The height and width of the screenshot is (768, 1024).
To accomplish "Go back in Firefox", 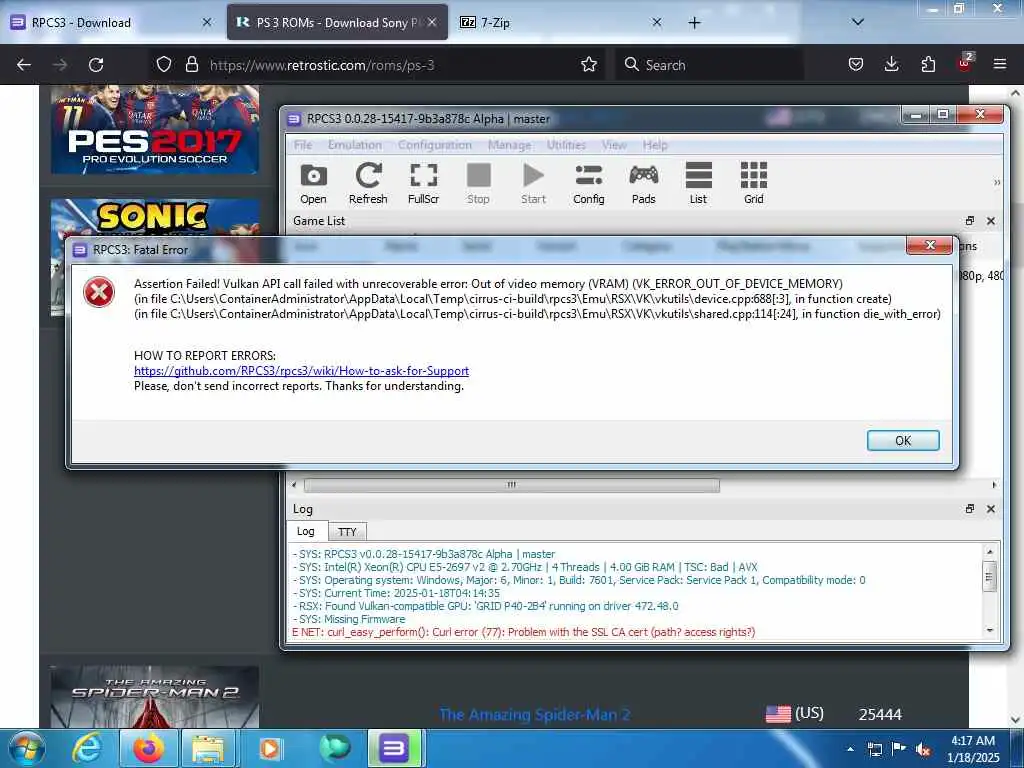I will tap(24, 65).
